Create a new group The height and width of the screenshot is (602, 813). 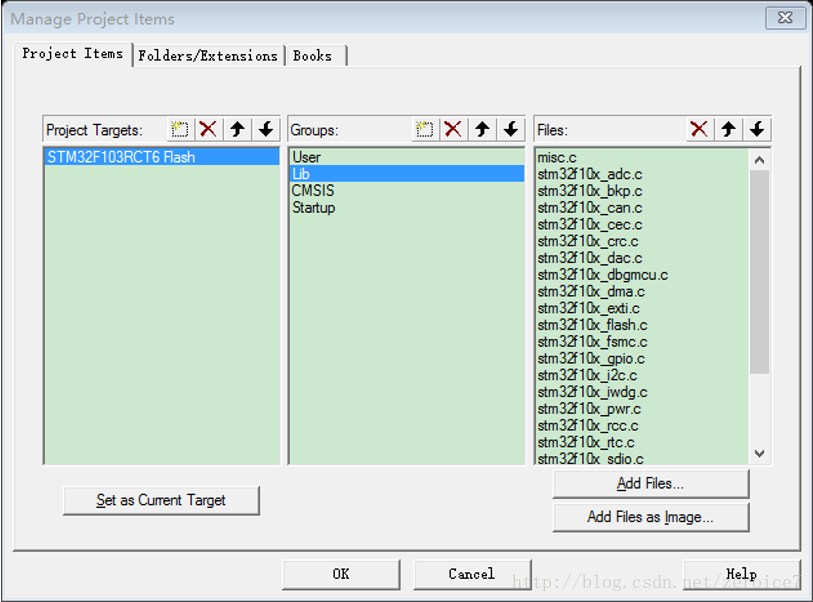425,129
